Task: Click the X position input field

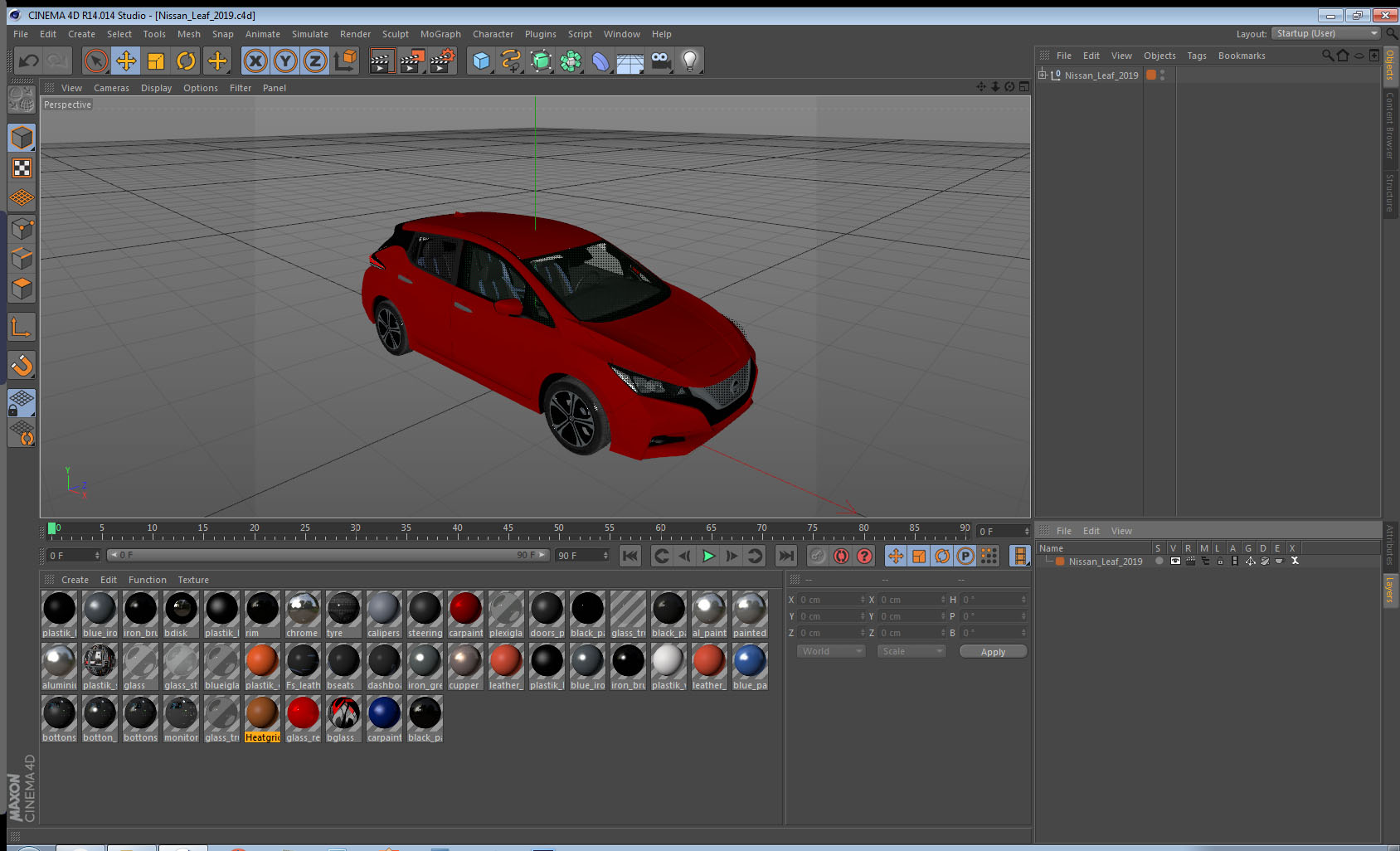Action: (x=830, y=600)
